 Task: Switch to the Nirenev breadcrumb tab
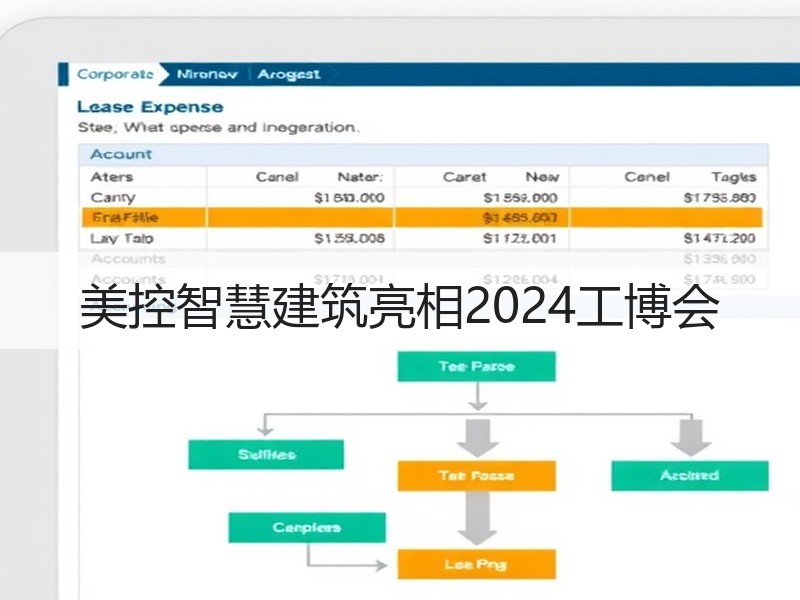(x=207, y=74)
